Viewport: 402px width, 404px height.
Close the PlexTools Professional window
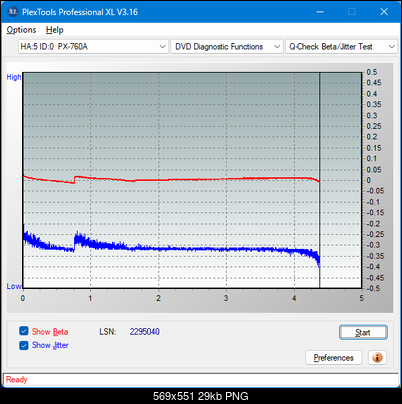point(384,12)
